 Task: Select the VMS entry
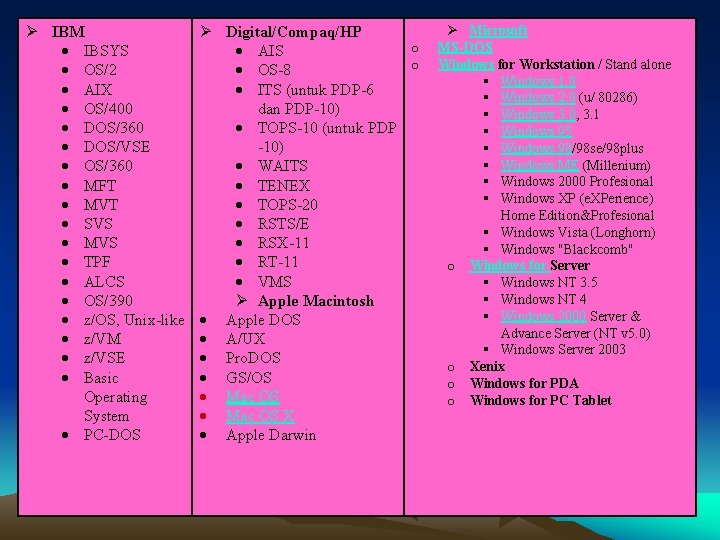275,281
